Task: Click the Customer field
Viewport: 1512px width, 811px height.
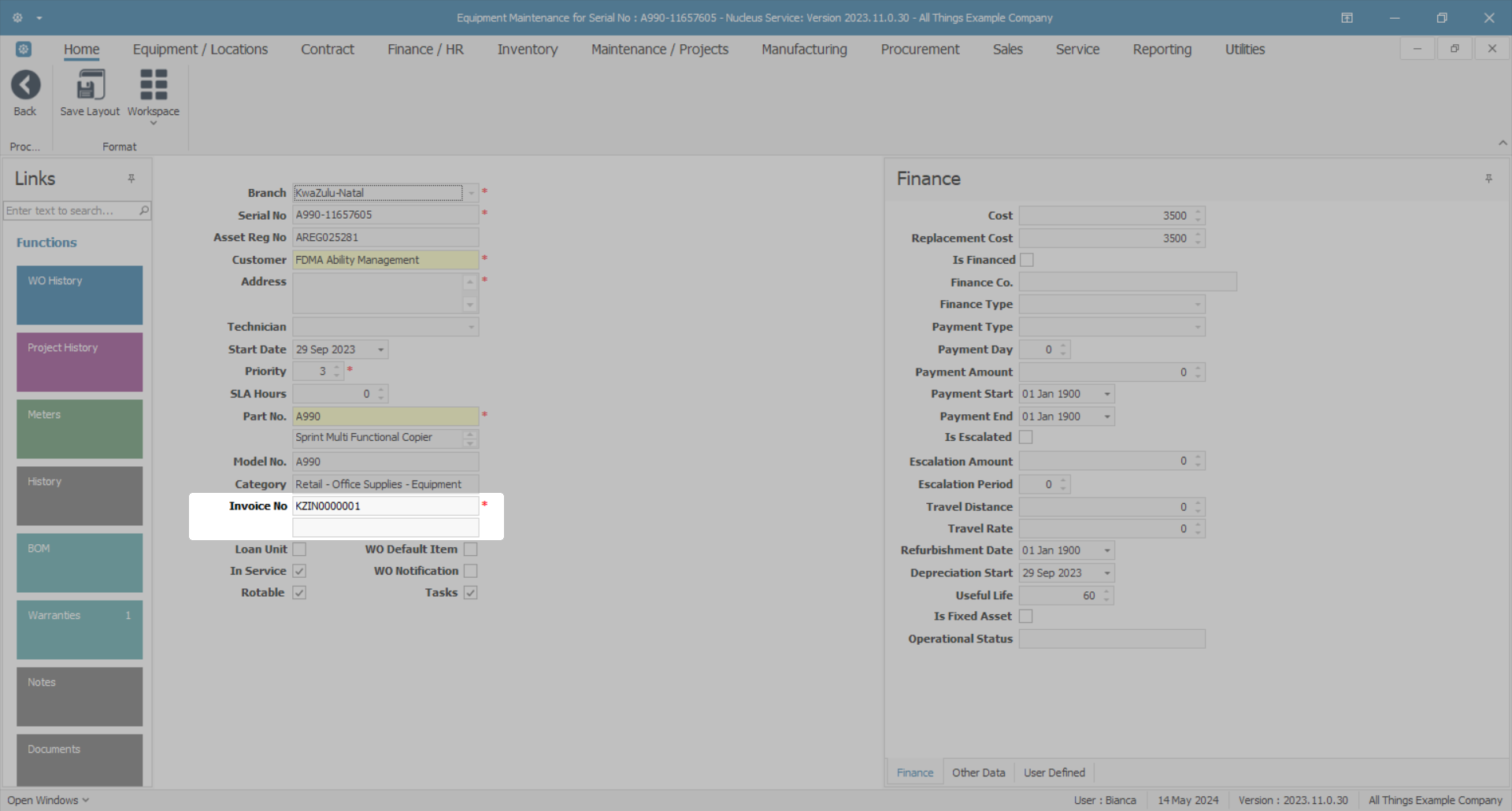Action: (386, 260)
